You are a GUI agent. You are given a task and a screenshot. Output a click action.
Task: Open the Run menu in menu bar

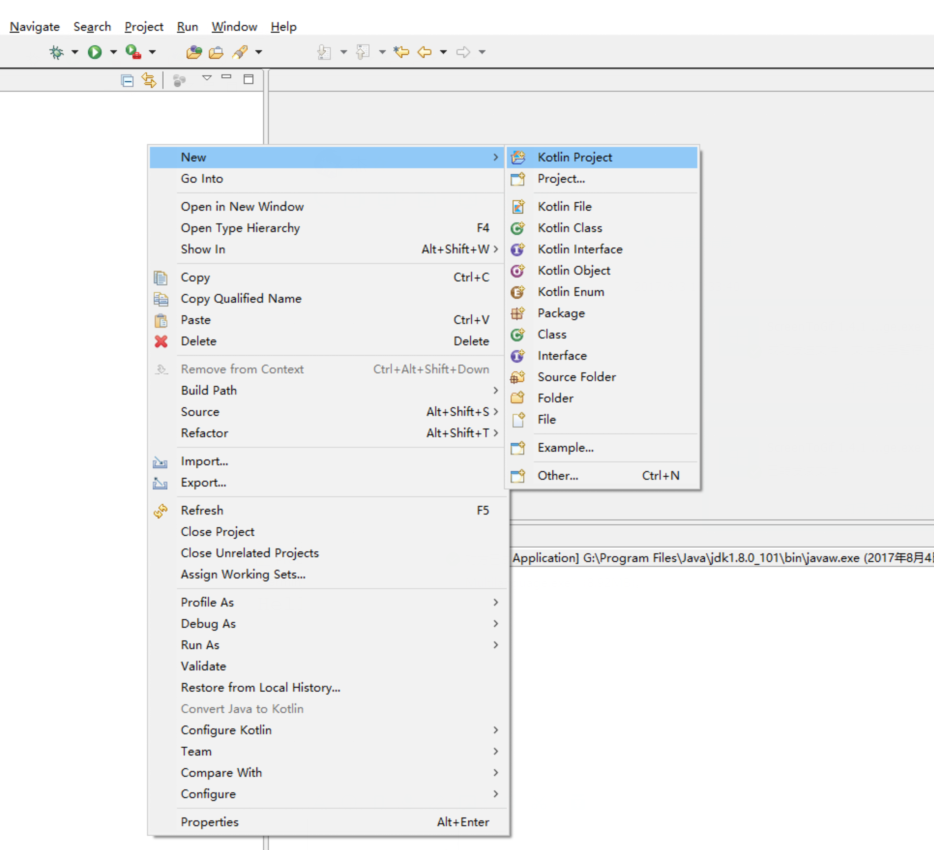pyautogui.click(x=187, y=27)
